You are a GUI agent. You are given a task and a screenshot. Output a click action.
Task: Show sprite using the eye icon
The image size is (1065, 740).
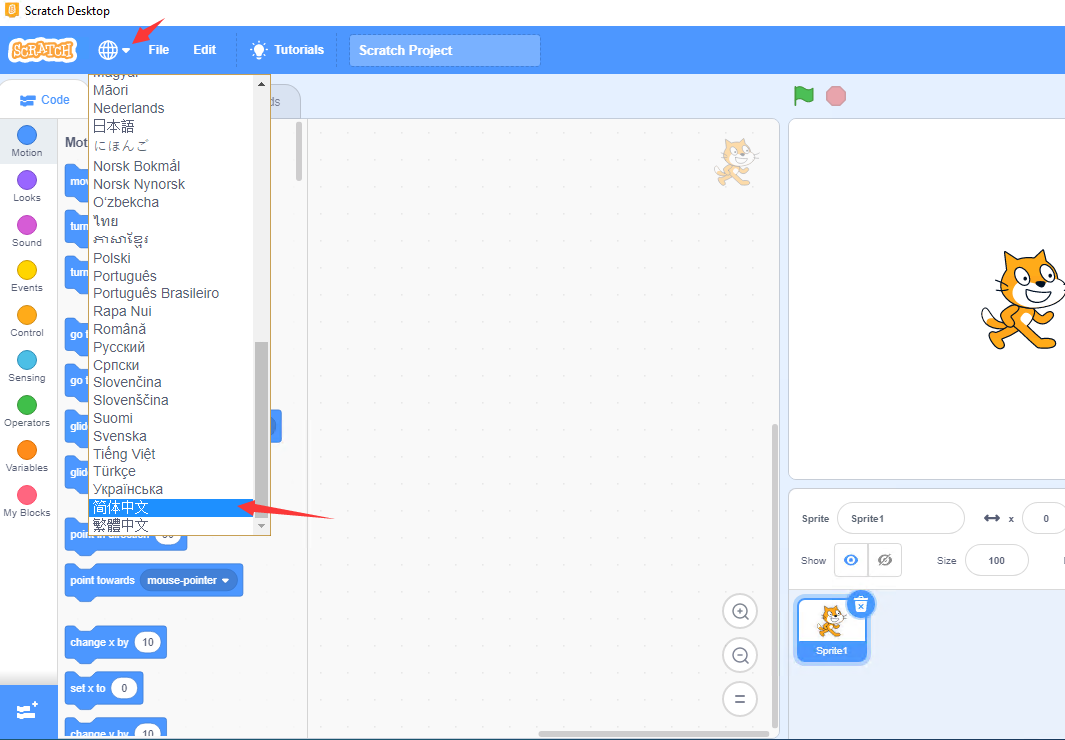tap(851, 561)
